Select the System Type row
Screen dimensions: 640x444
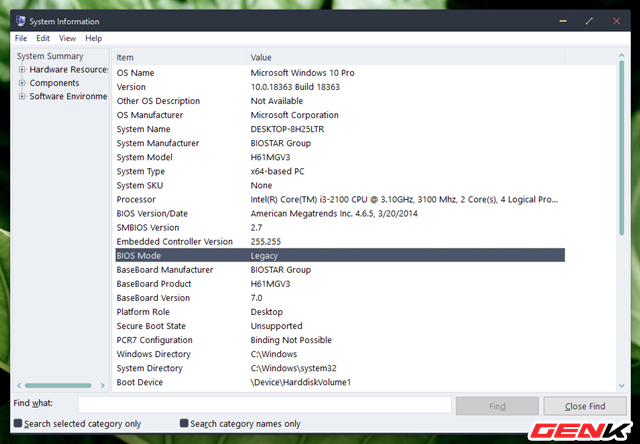[340, 171]
